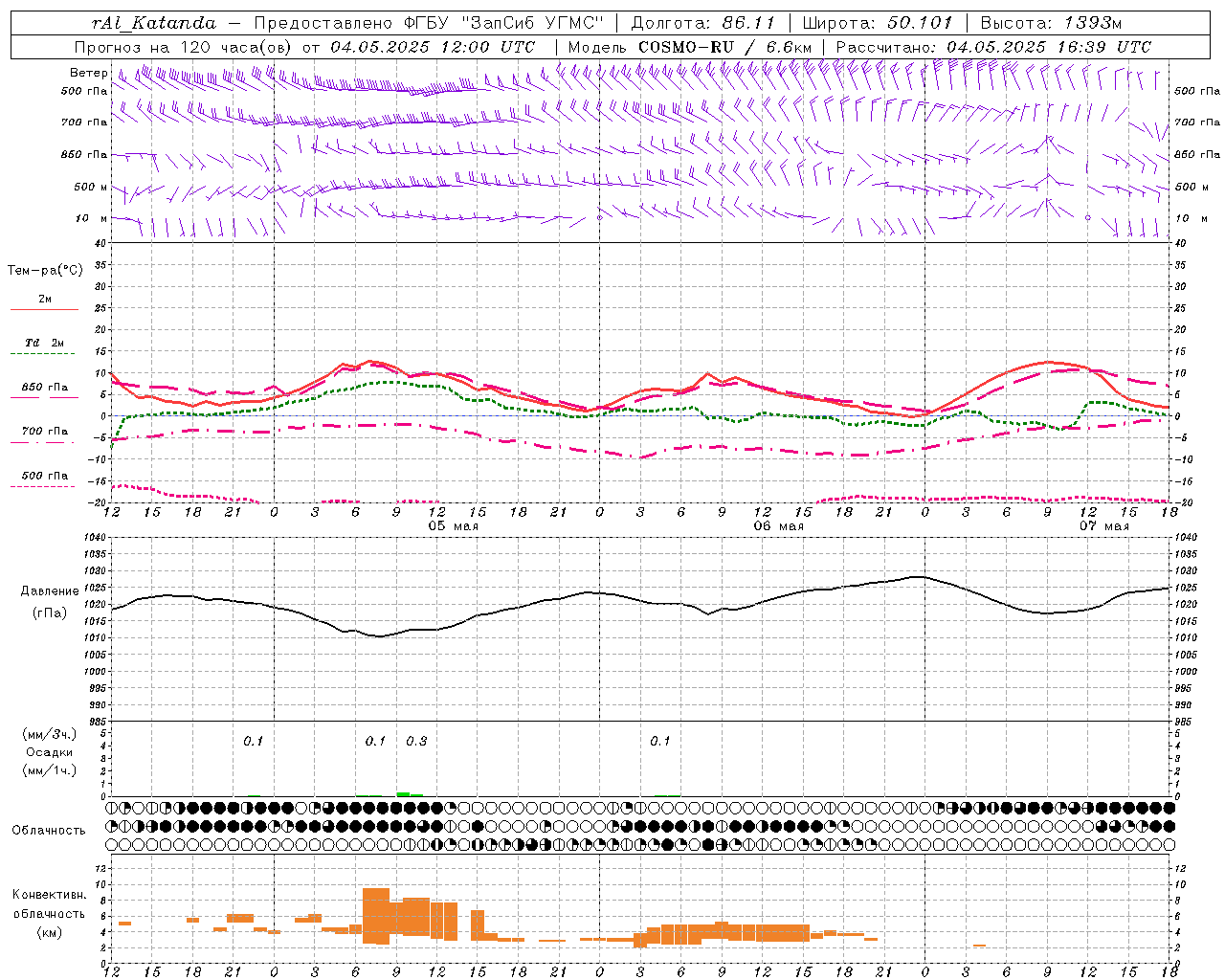Select the longitude value Долгота: 86.11
This screenshot has height=980, width=1225.
click(x=703, y=23)
